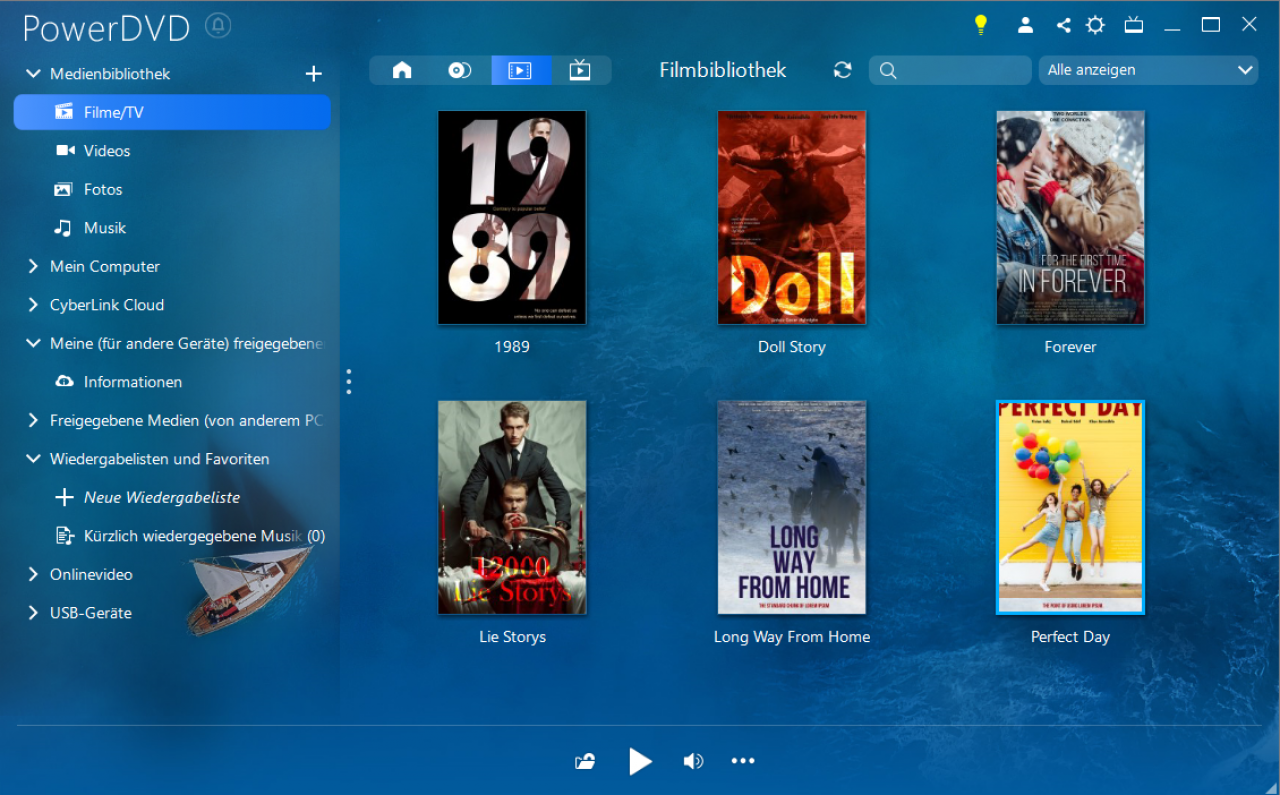Image resolution: width=1280 pixels, height=795 pixels.
Task: Collapse Wiedergabelisten und Favoriten section
Action: (x=33, y=459)
